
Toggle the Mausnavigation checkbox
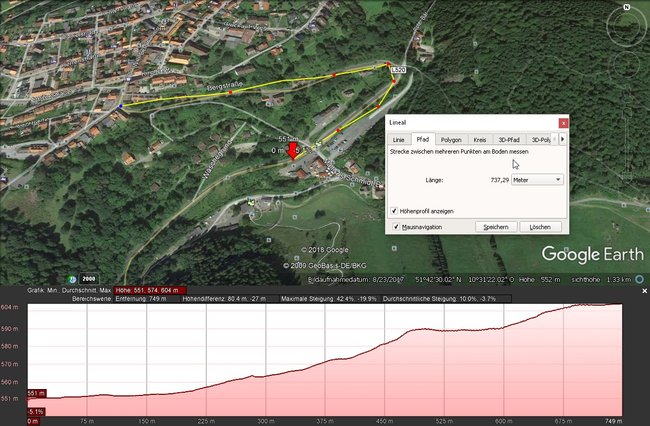pos(396,227)
